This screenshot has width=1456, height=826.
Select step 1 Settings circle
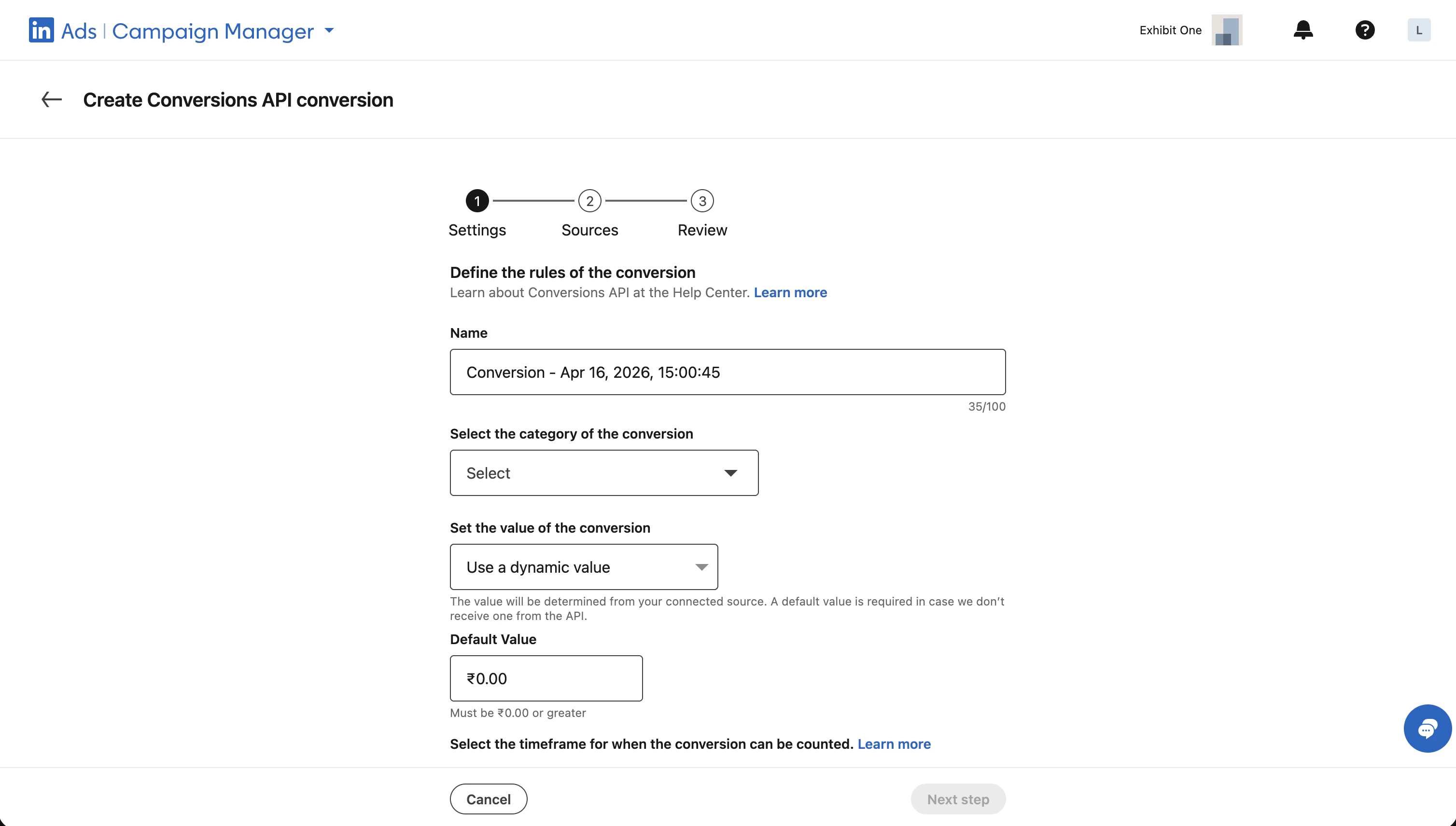pyautogui.click(x=477, y=200)
